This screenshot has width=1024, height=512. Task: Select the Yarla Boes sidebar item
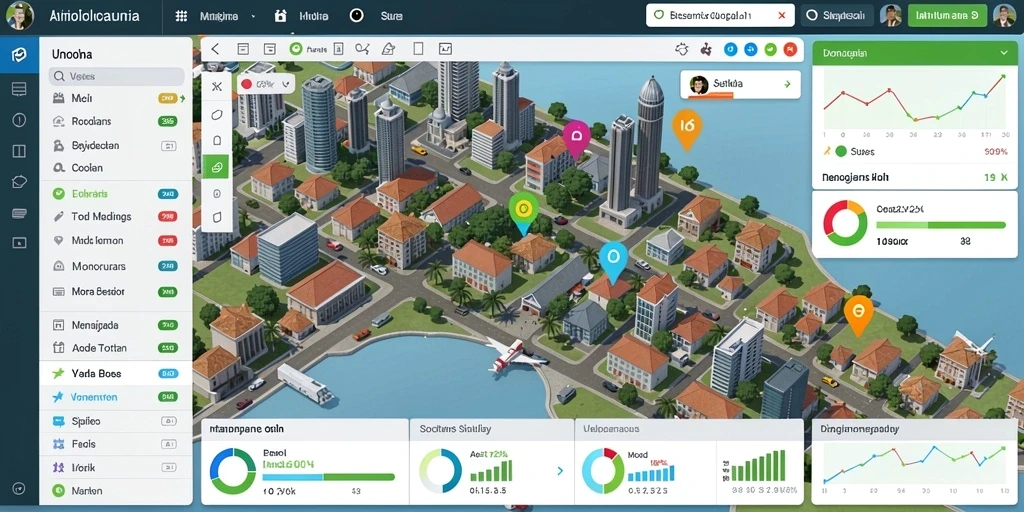pyautogui.click(x=116, y=374)
